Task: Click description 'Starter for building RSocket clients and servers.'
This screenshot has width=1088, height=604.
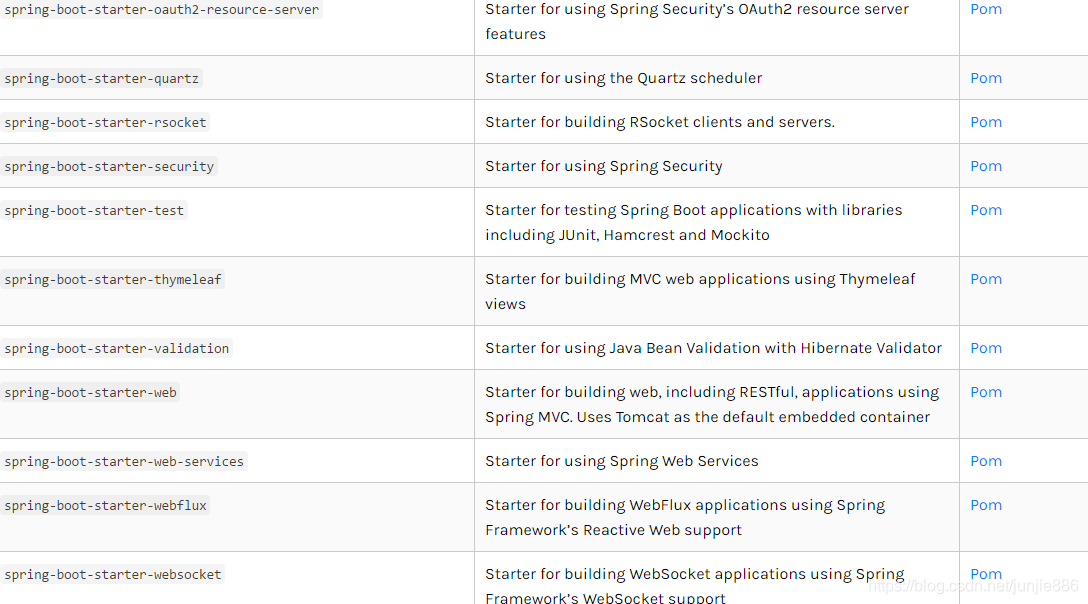Action: (x=660, y=121)
